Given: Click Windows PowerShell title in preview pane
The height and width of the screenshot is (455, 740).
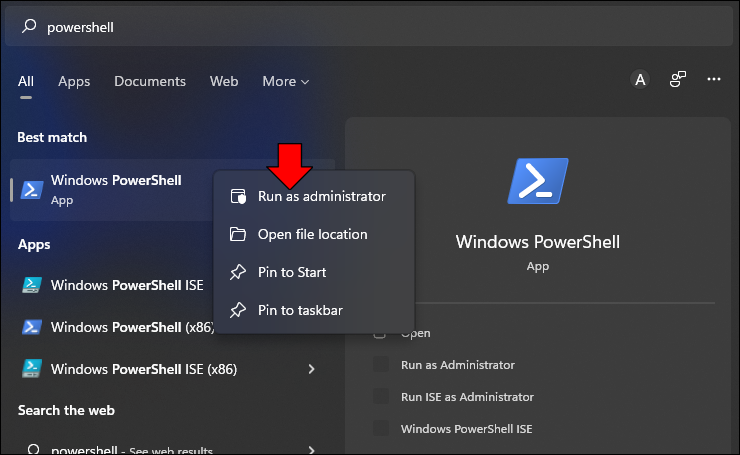Looking at the screenshot, I should click(x=538, y=242).
